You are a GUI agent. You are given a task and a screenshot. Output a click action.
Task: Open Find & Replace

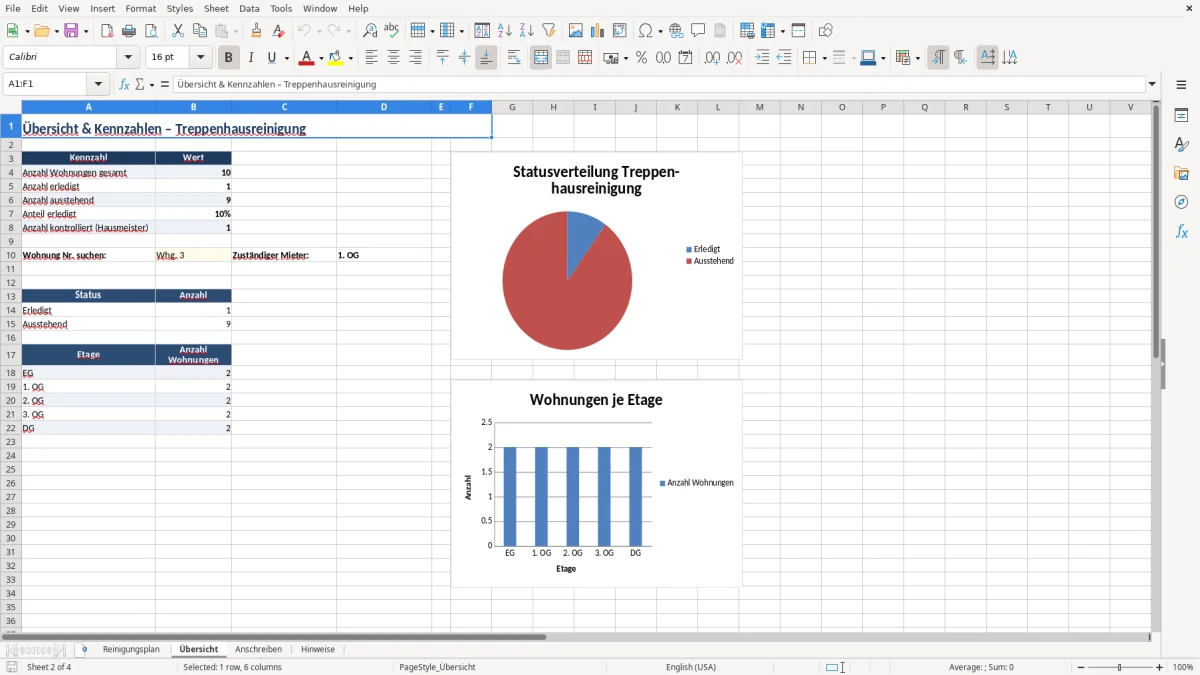370,31
